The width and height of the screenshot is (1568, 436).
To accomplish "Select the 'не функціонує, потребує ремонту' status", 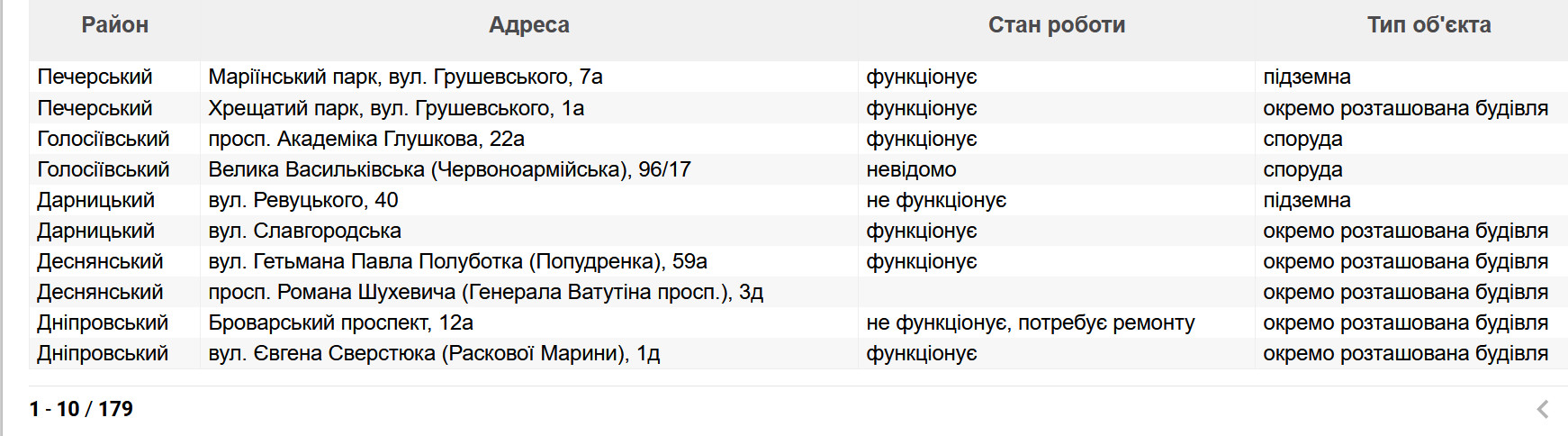I will click(1030, 322).
